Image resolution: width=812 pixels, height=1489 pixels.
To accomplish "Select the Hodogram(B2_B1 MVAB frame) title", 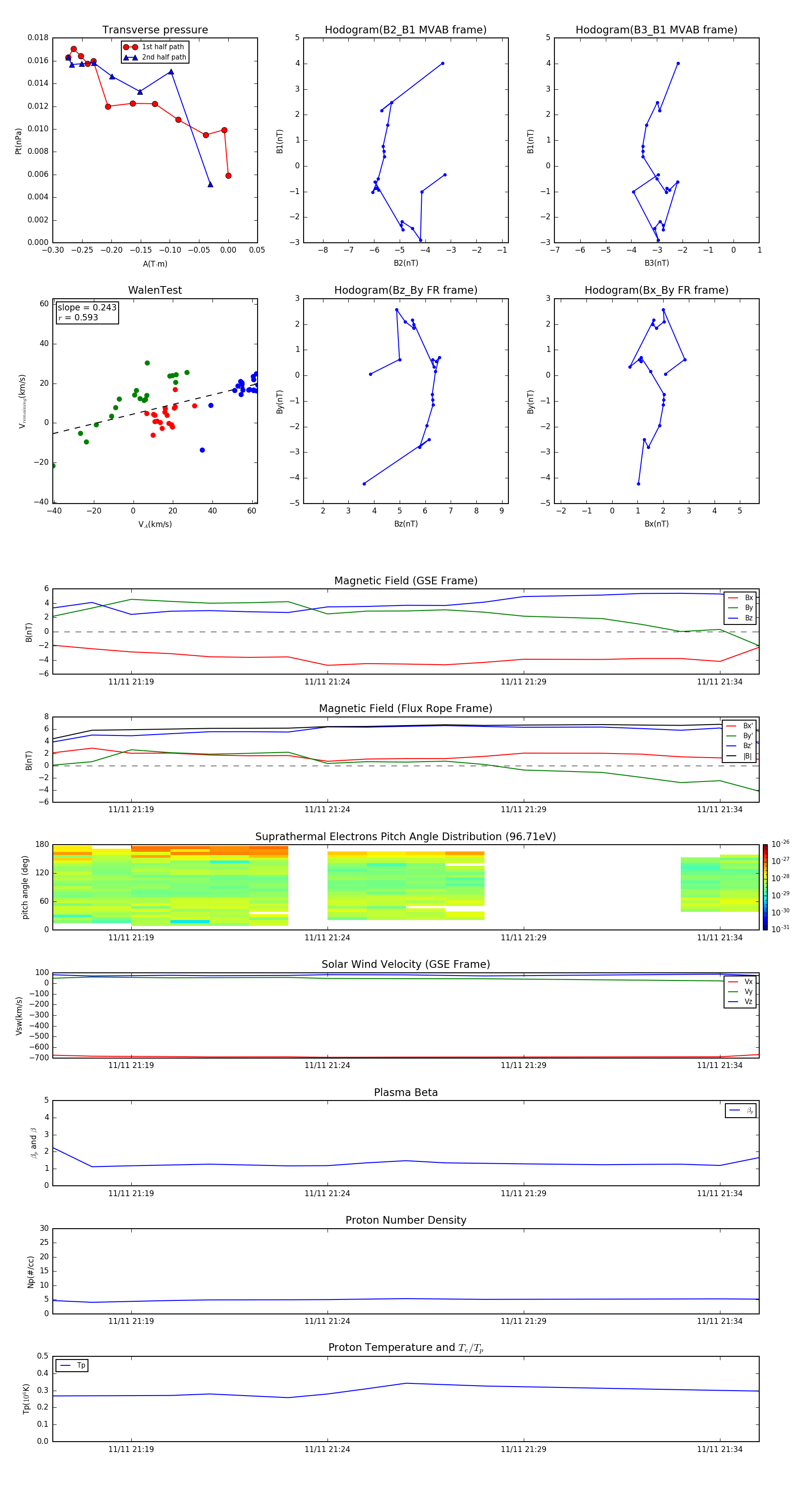I will [x=406, y=30].
